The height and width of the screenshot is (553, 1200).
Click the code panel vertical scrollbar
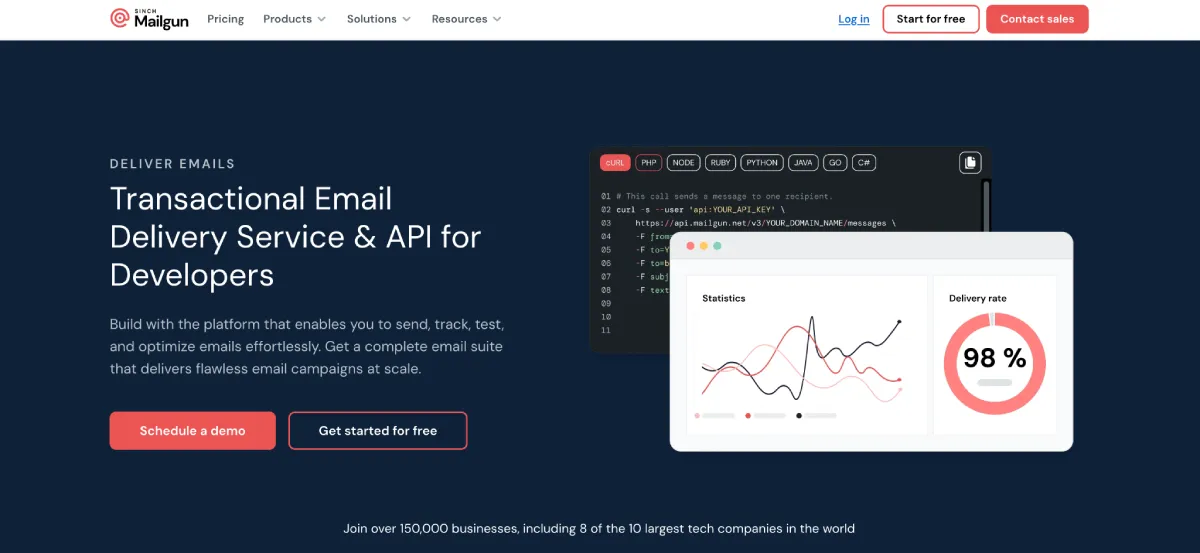(986, 205)
